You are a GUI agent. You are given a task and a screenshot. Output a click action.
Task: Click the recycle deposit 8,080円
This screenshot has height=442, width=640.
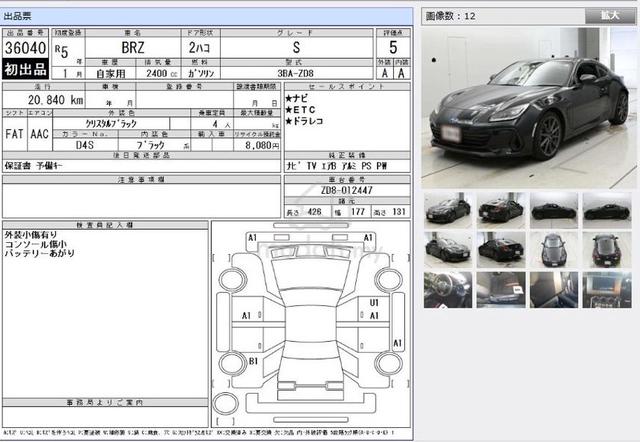click(262, 145)
